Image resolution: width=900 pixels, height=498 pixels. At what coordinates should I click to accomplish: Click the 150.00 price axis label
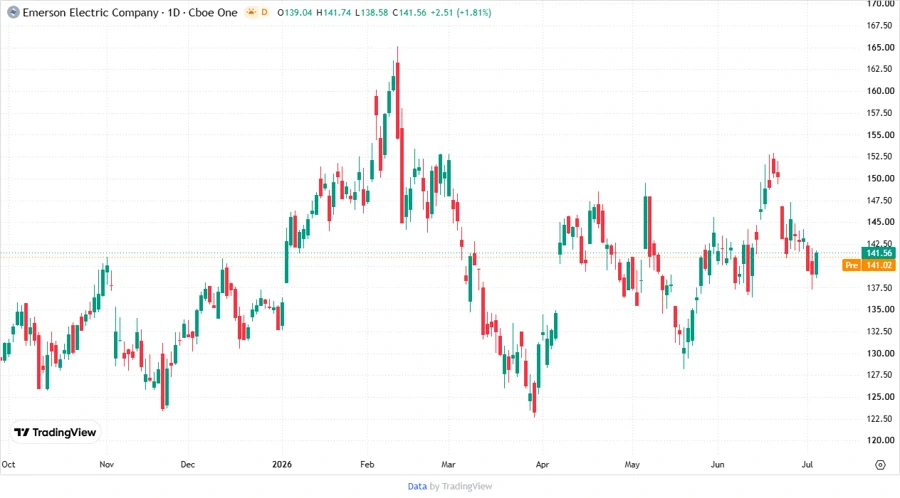coord(880,178)
